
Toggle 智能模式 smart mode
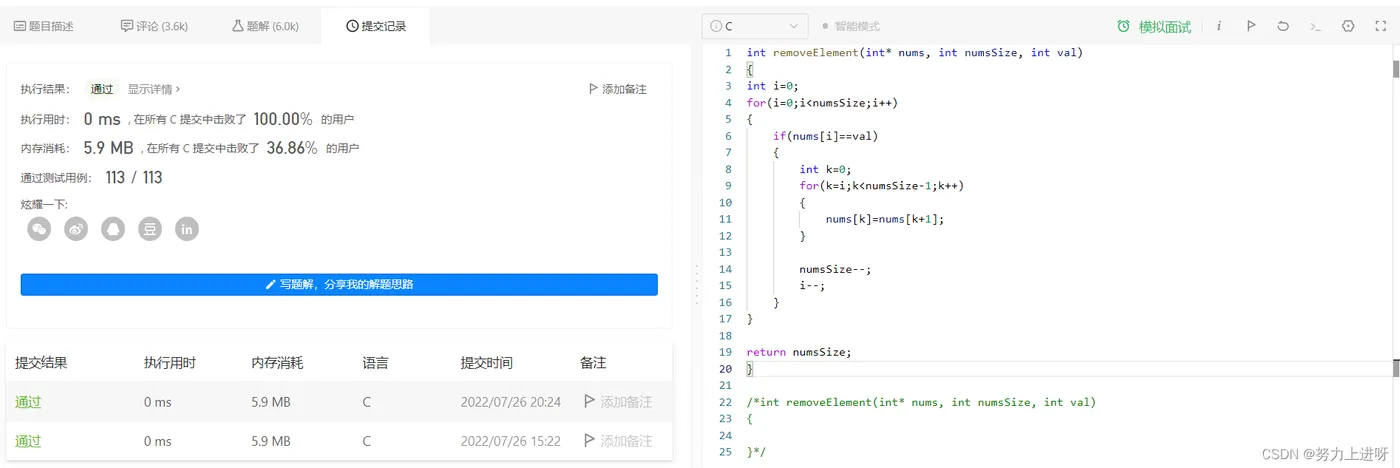(850, 26)
